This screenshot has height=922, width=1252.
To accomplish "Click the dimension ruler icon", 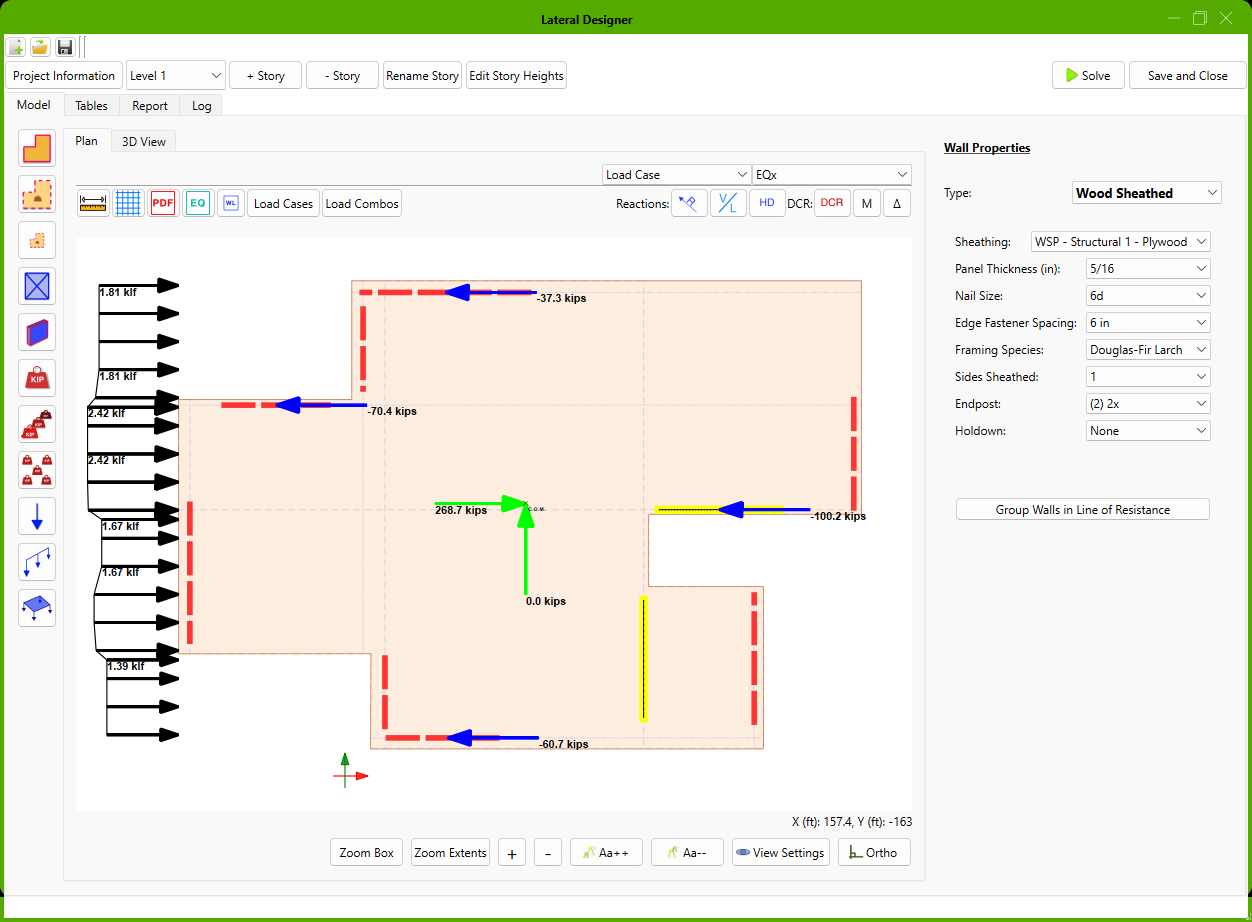I will click(x=93, y=203).
